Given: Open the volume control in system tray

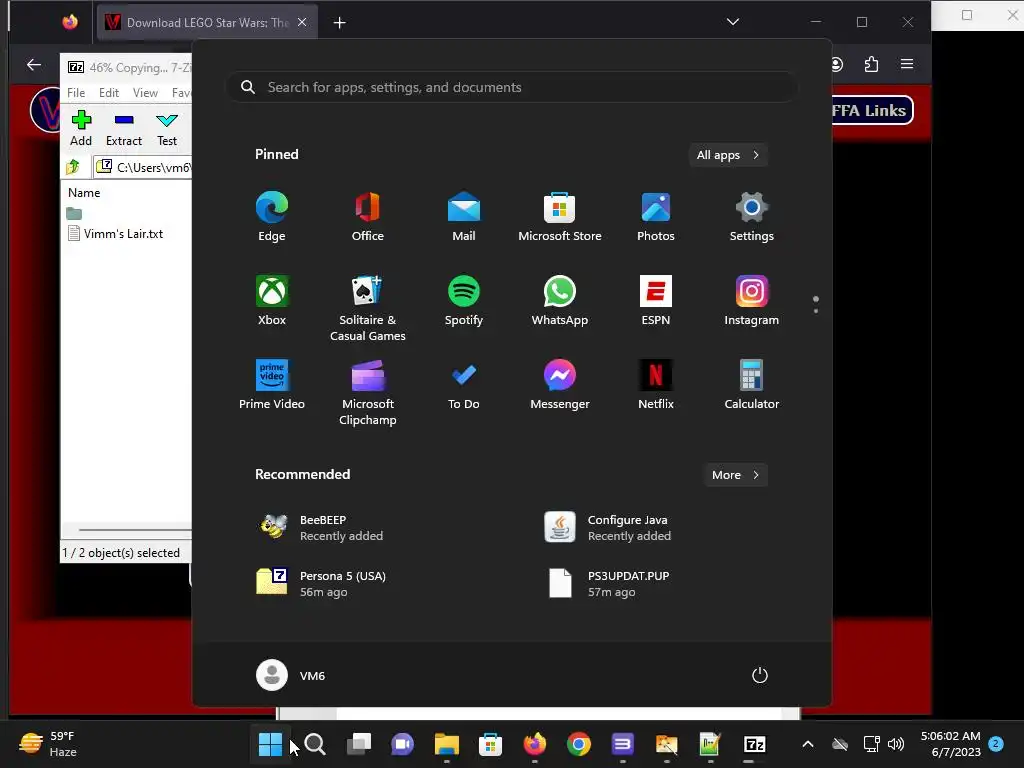Looking at the screenshot, I should coord(896,744).
